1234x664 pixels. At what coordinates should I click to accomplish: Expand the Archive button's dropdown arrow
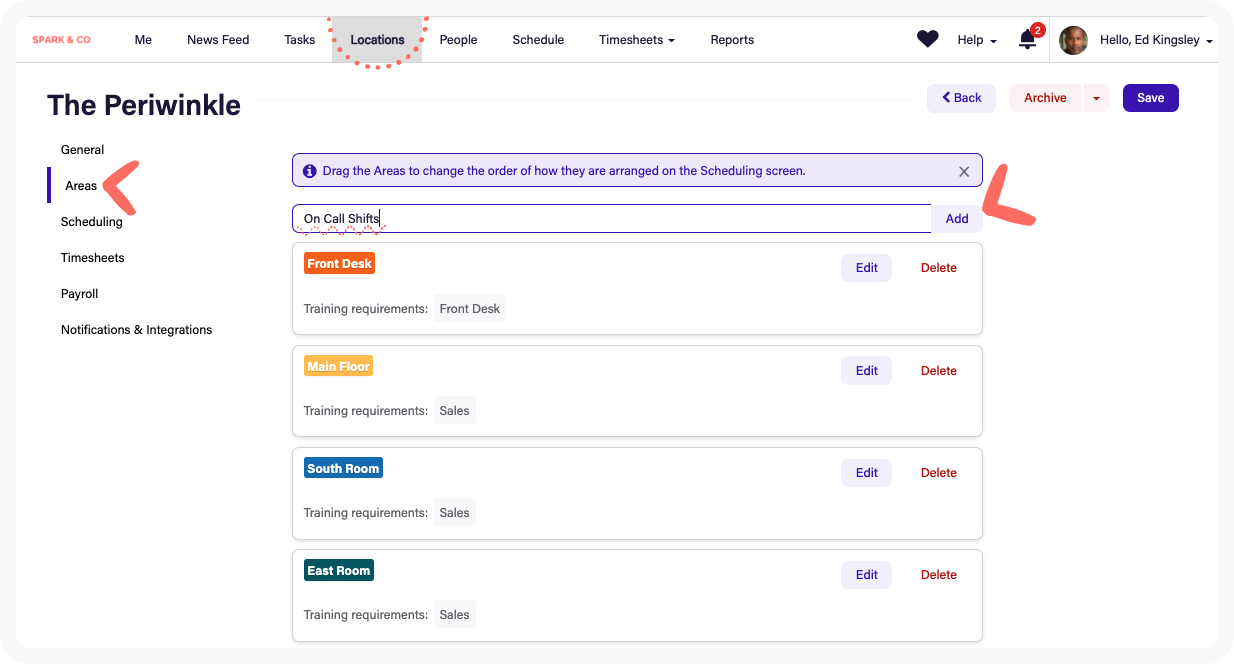pos(1096,98)
